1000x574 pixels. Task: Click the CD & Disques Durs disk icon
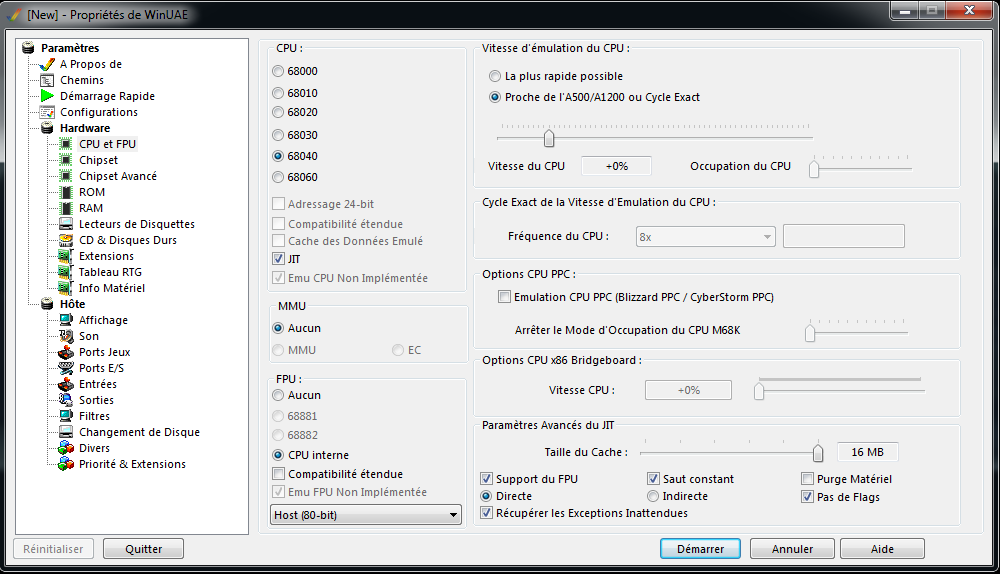(66, 240)
